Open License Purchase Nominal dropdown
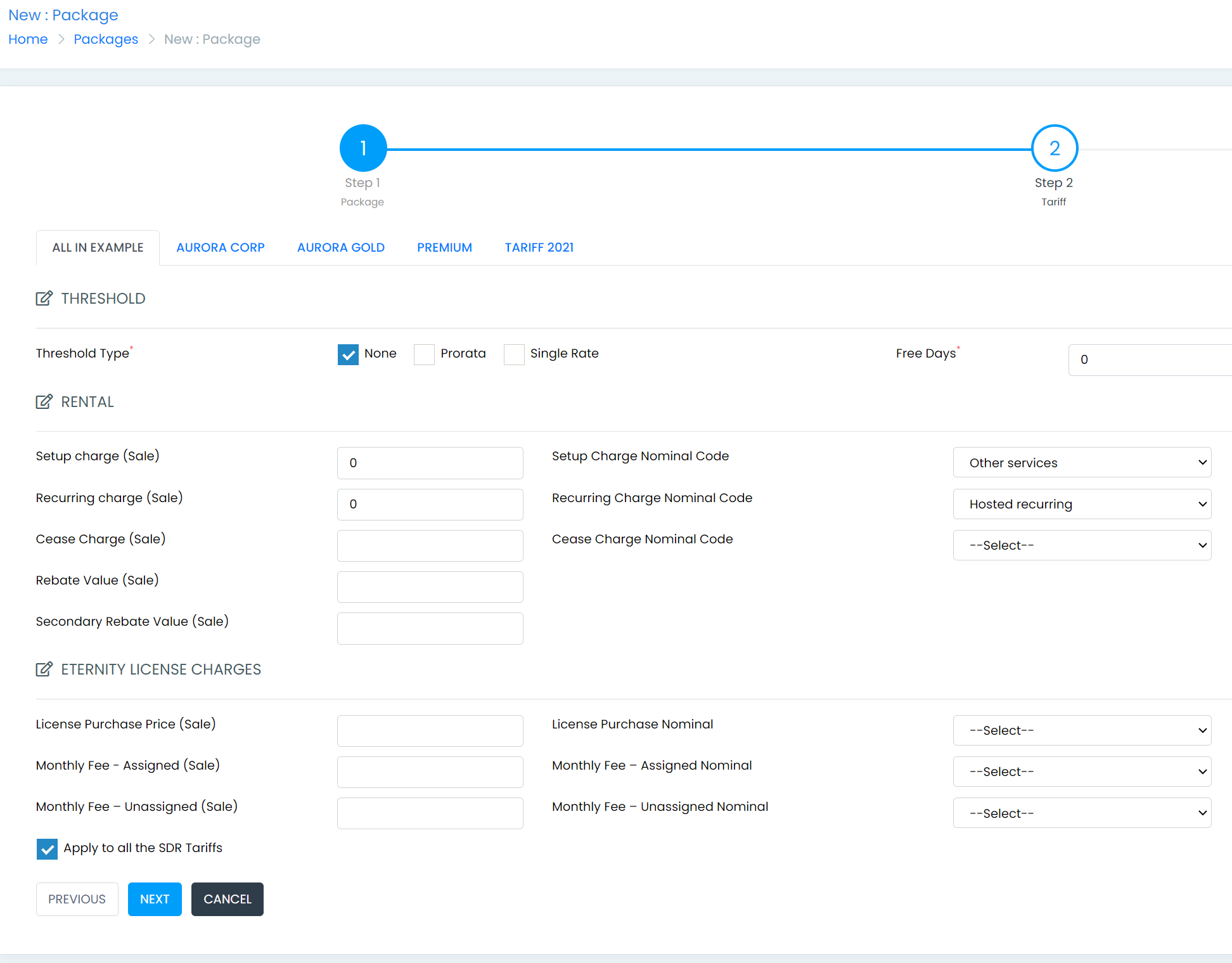 click(1082, 730)
